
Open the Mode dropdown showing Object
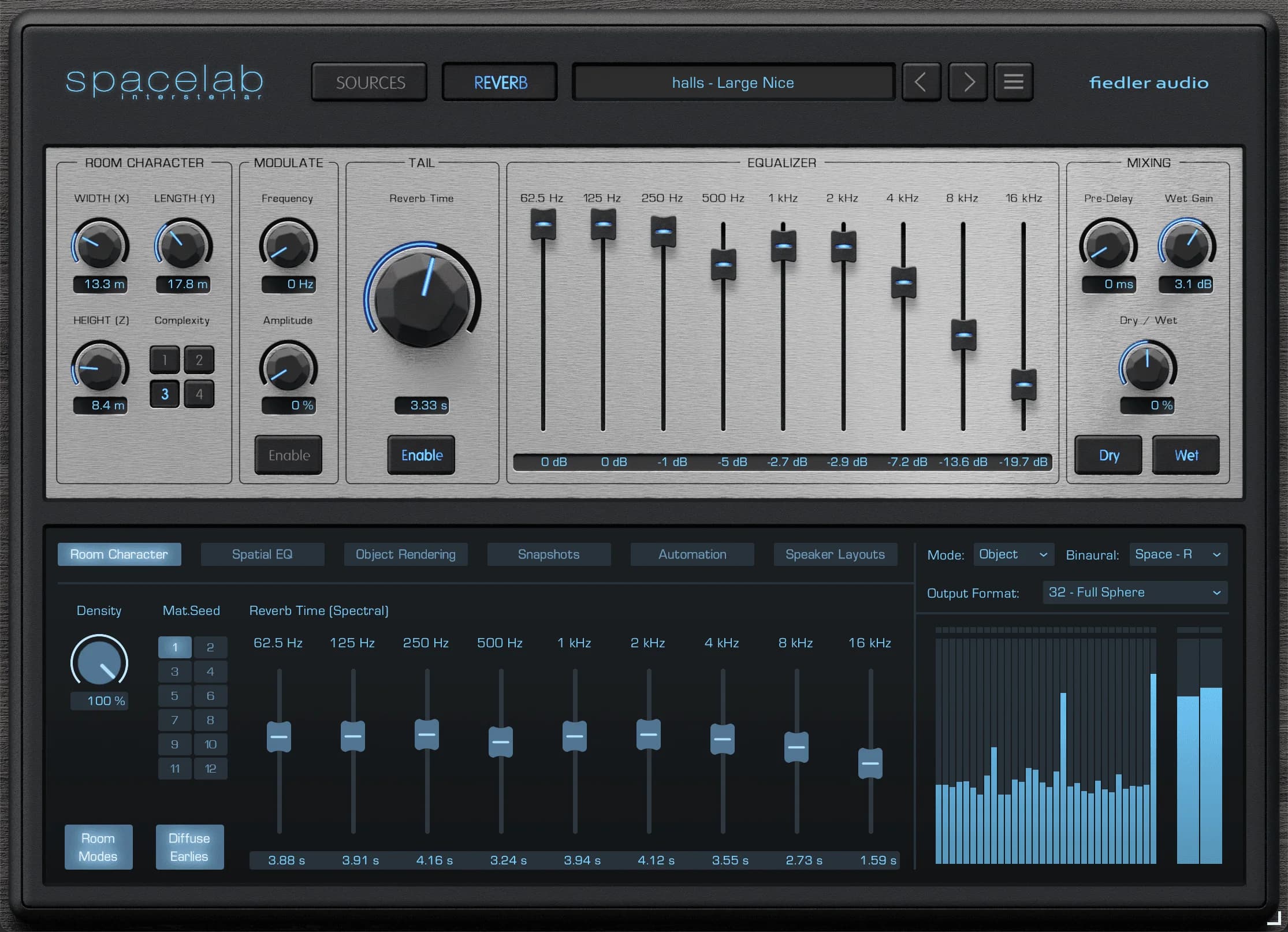click(1014, 554)
